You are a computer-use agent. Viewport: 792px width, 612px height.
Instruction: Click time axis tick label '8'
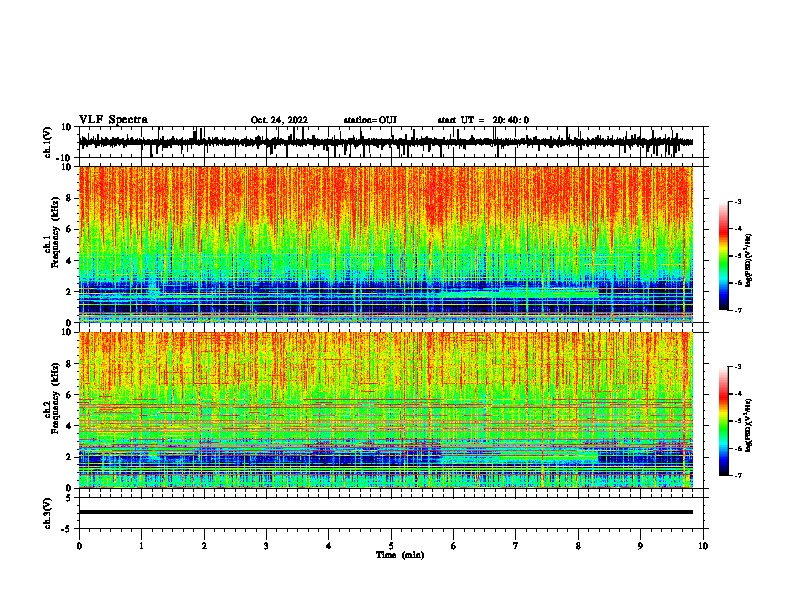point(578,546)
